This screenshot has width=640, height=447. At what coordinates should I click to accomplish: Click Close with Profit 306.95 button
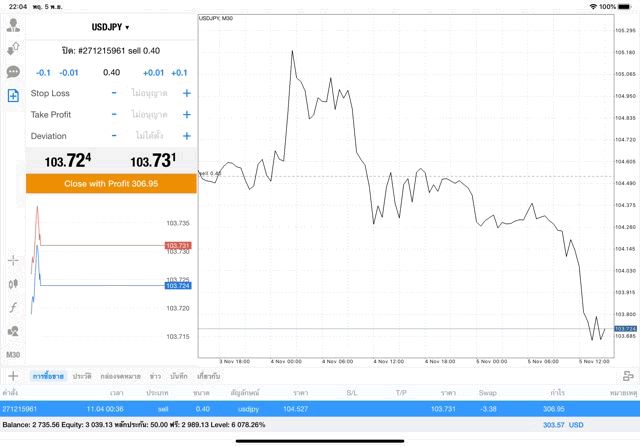click(x=111, y=184)
